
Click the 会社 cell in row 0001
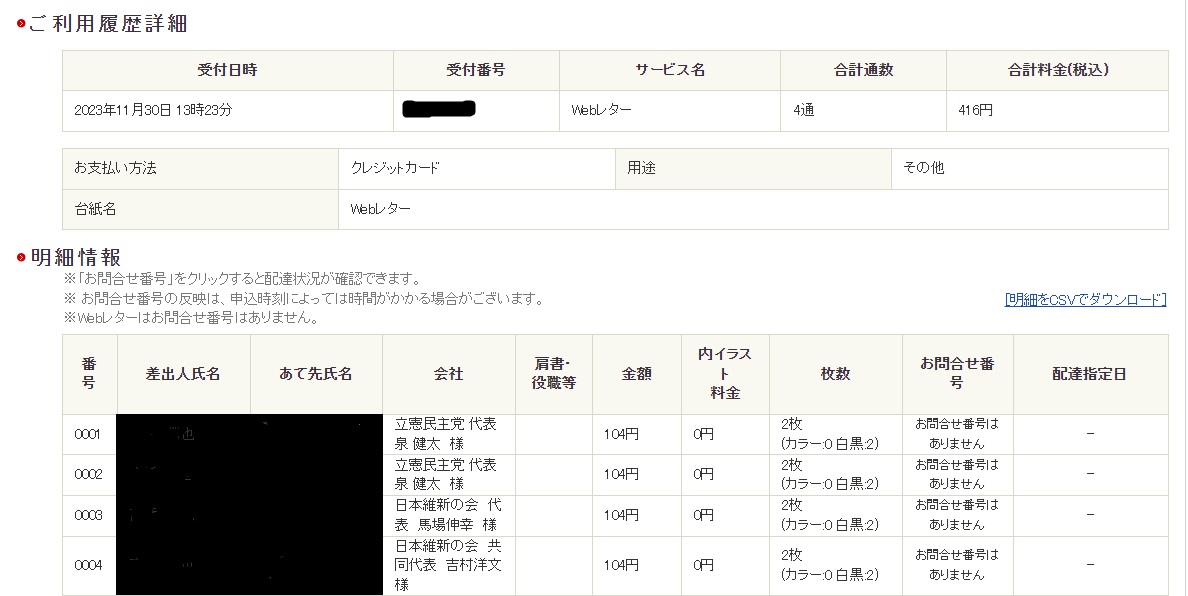click(448, 434)
